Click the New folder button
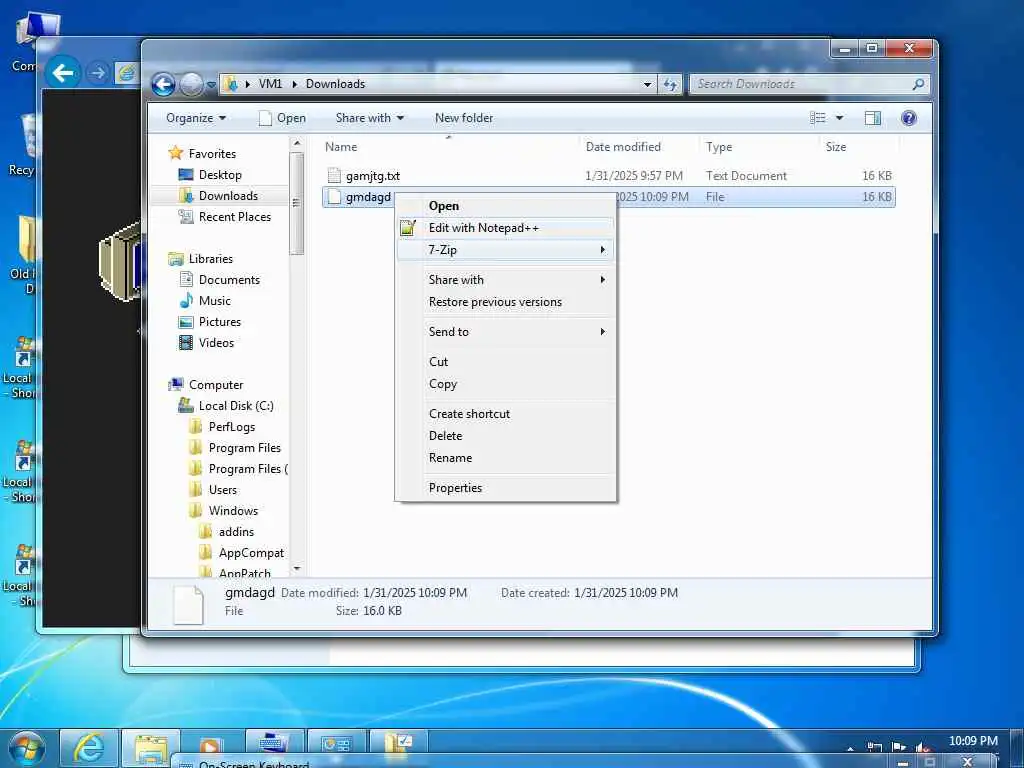 [464, 118]
